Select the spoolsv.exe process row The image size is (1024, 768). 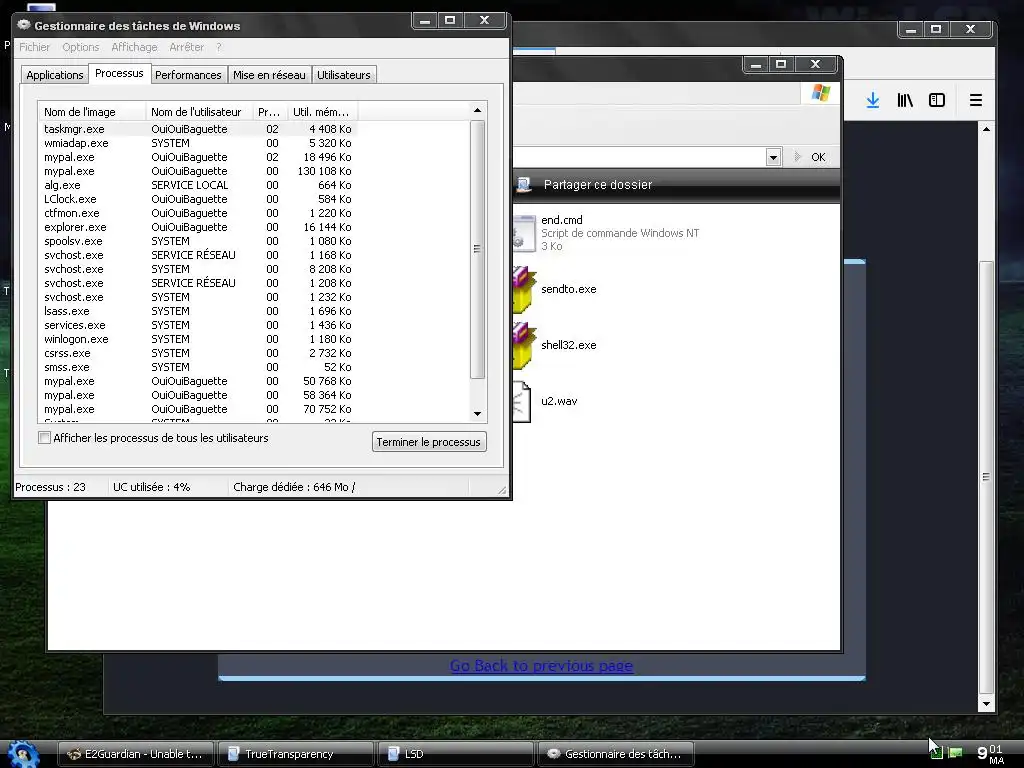click(198, 241)
